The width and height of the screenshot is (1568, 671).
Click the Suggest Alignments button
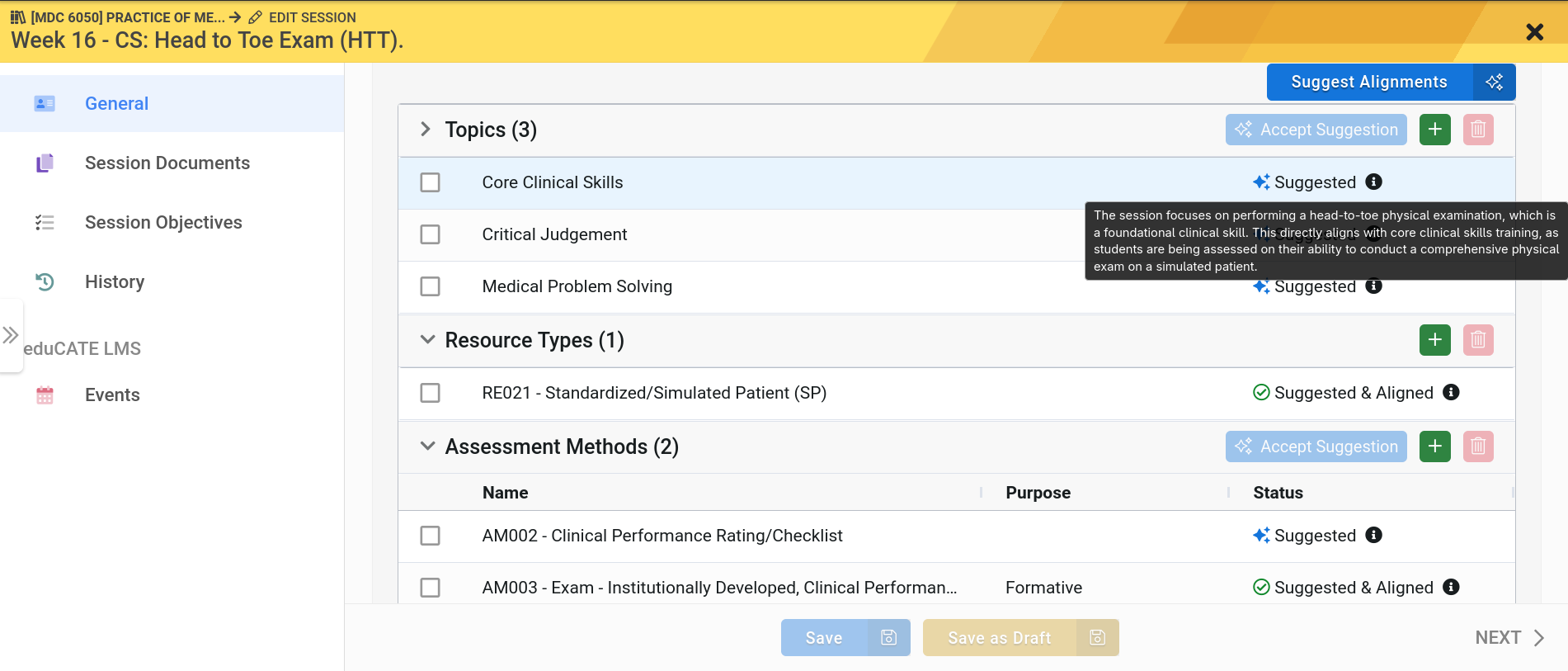1369,83
